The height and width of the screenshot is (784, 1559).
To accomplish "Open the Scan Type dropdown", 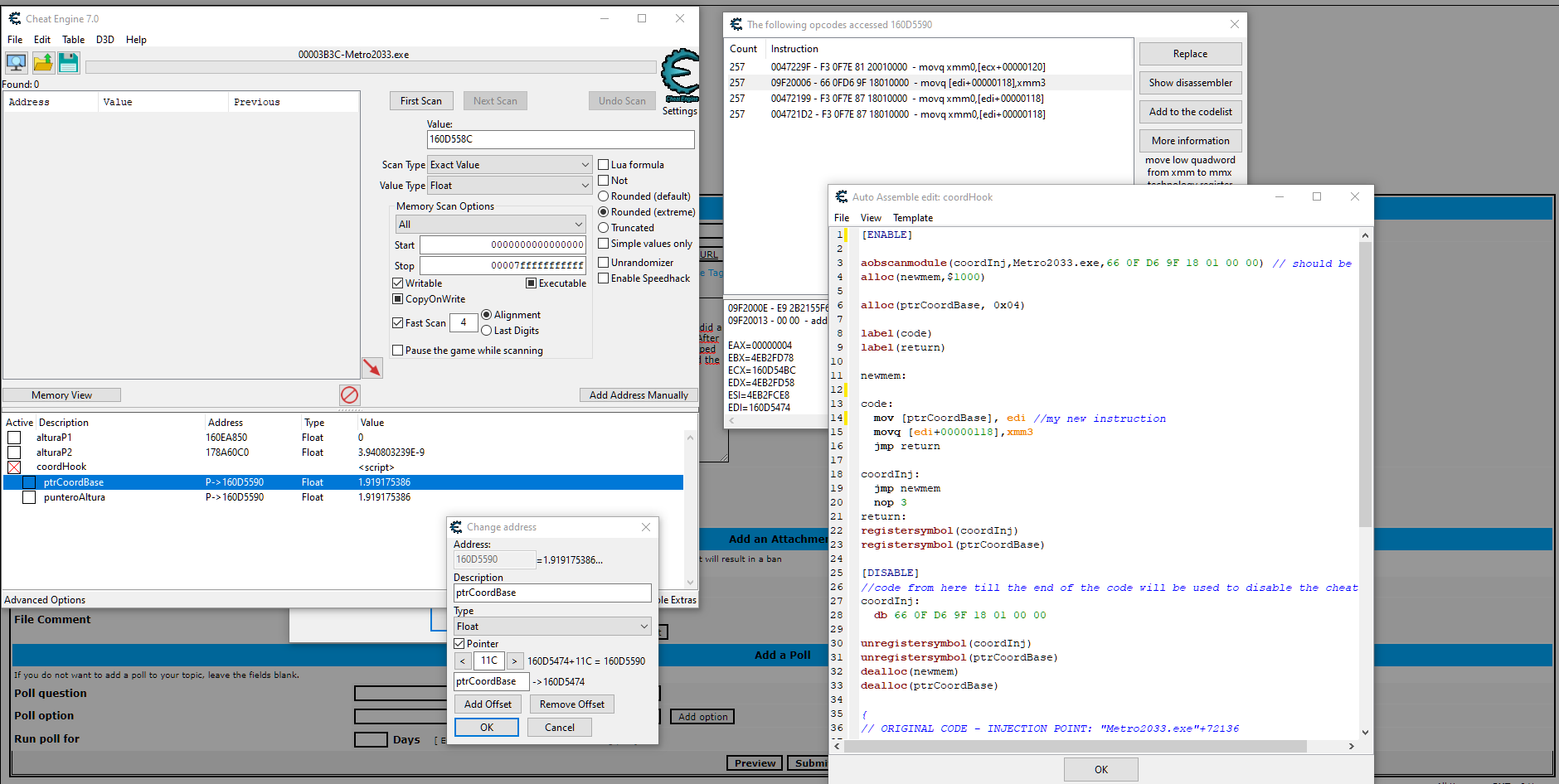I will click(x=509, y=165).
